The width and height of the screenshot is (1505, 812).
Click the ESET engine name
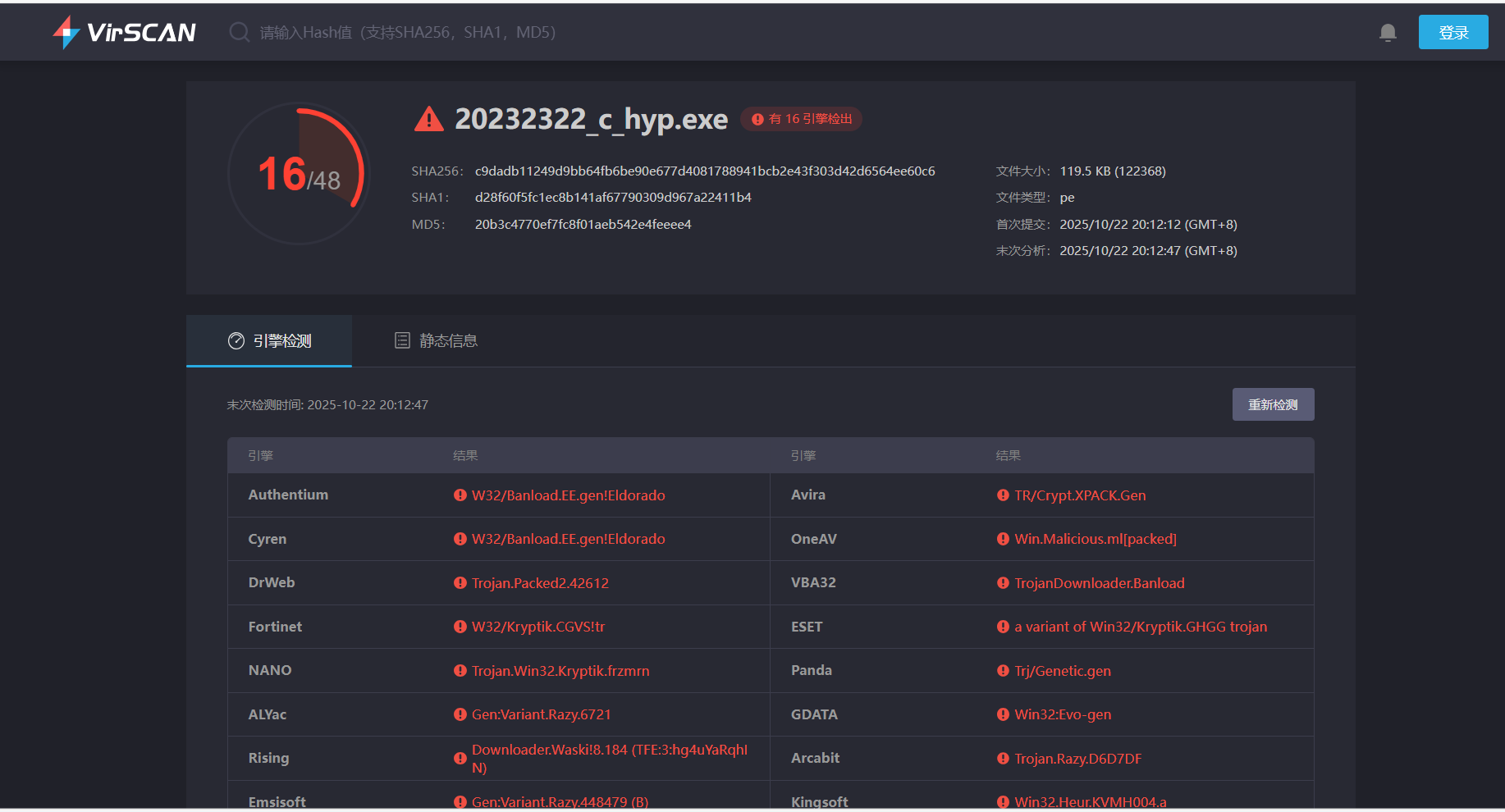click(807, 627)
